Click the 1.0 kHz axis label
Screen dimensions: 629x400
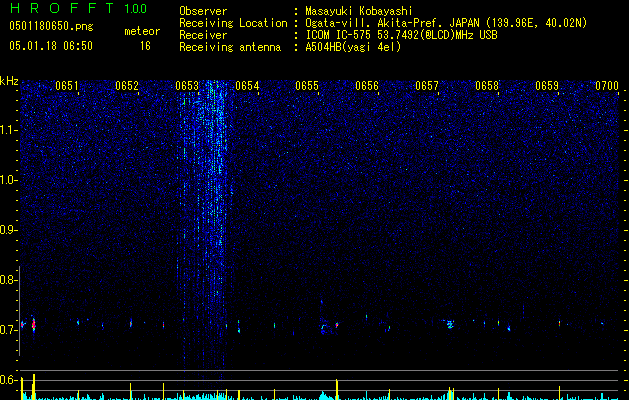tap(8, 180)
